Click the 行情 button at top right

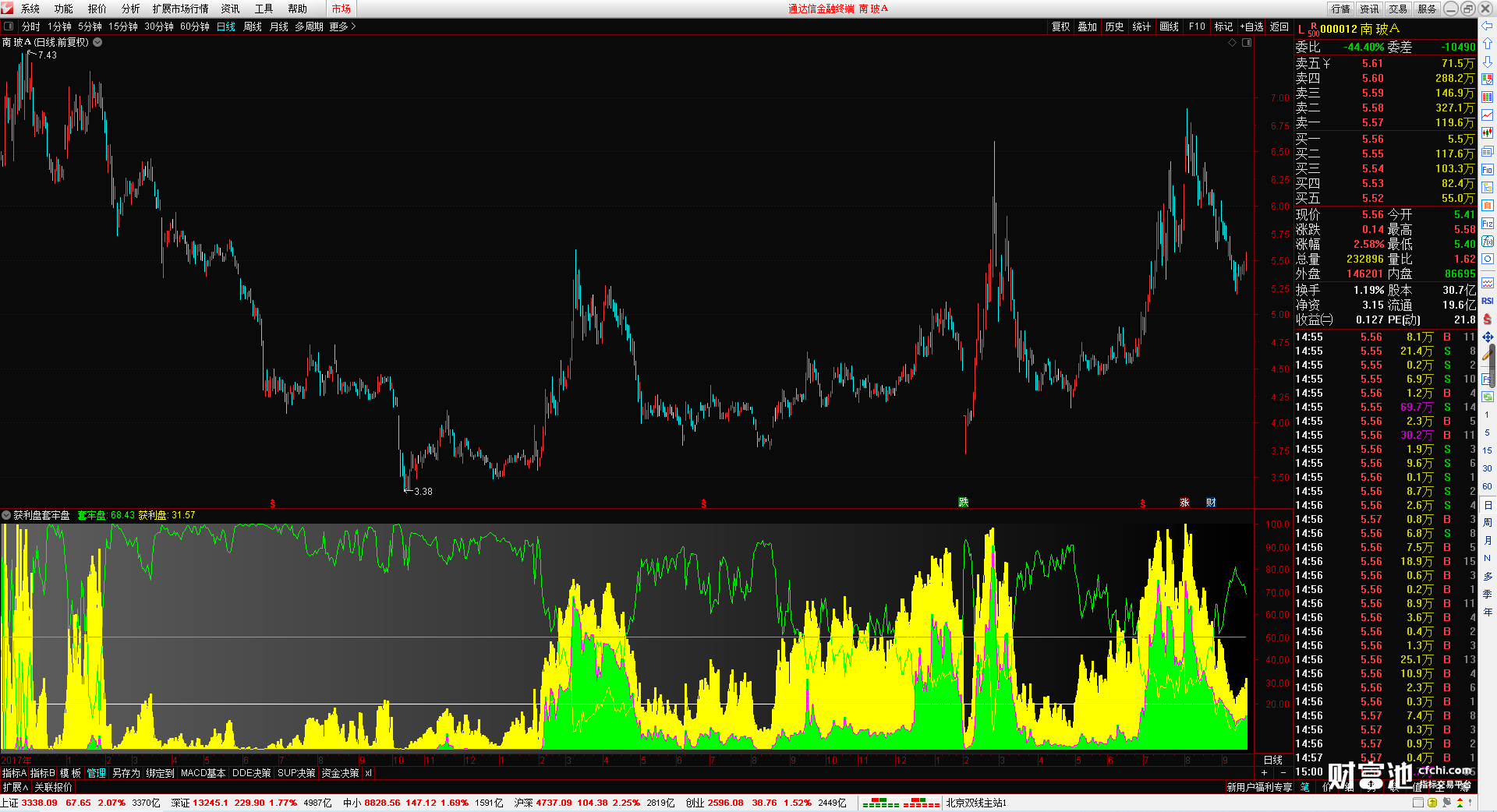pos(1341,9)
